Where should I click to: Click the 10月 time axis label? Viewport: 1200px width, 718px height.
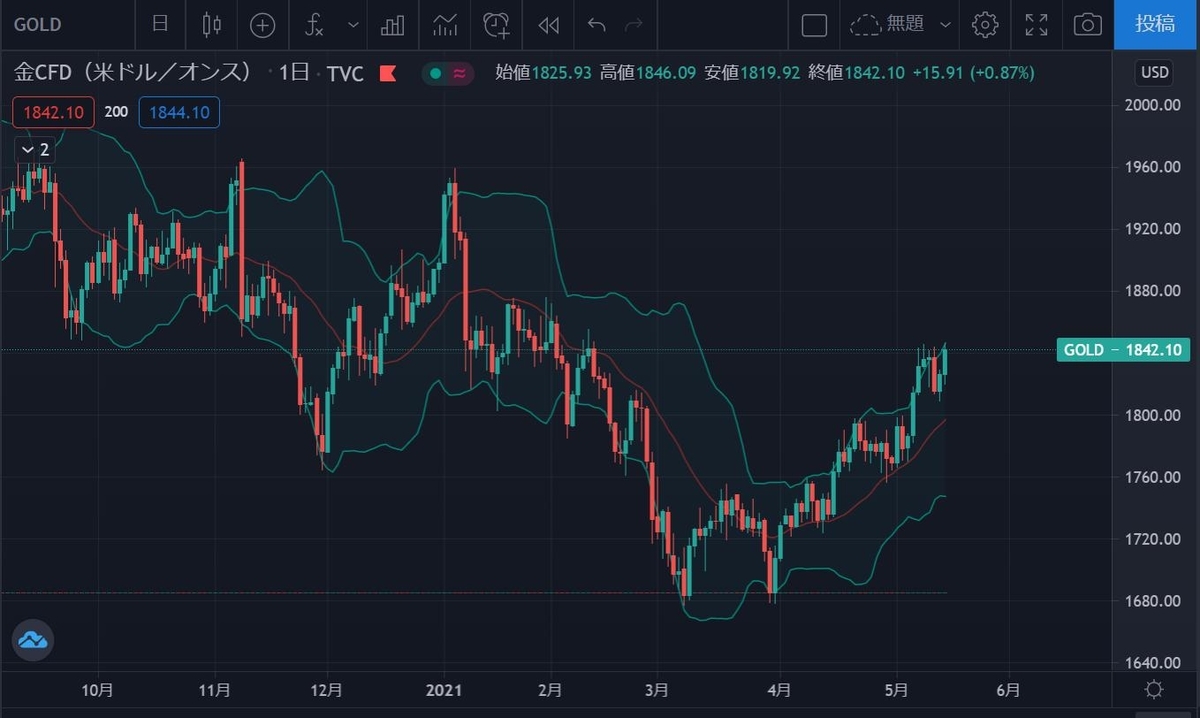click(x=97, y=690)
